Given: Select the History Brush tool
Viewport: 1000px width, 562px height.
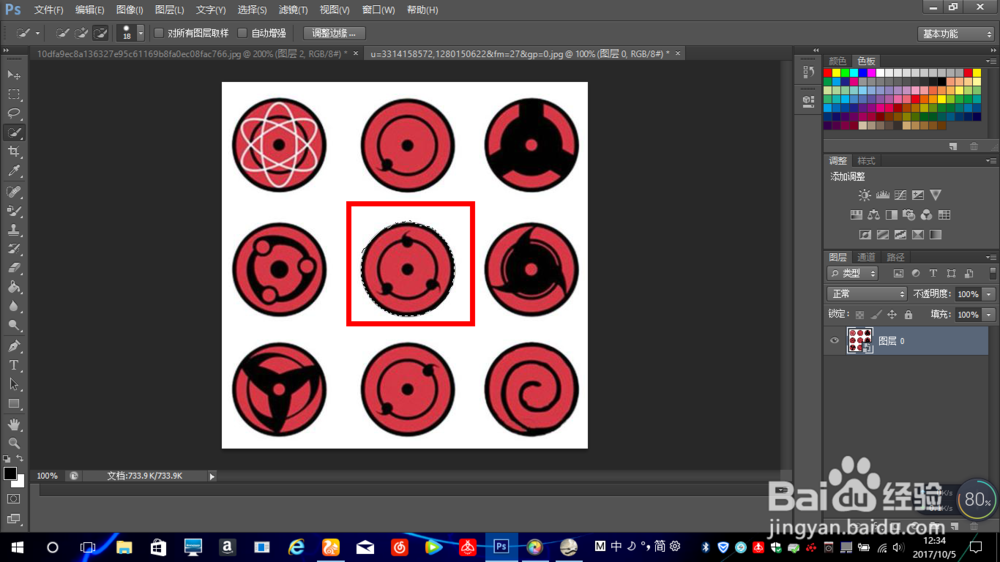Looking at the screenshot, I should 13,249.
